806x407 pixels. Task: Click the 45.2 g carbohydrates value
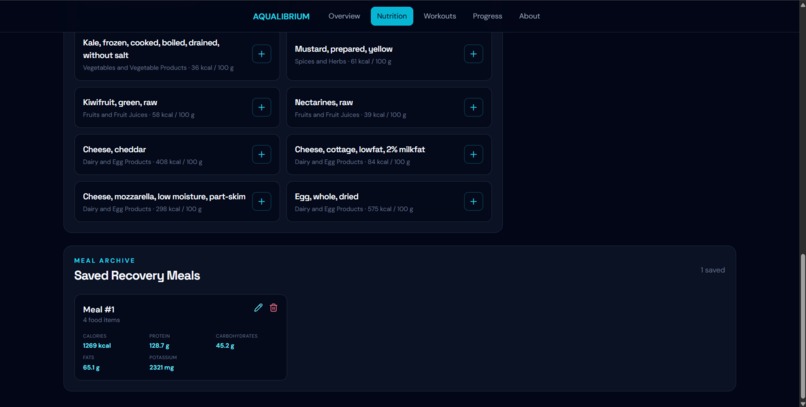(x=225, y=346)
